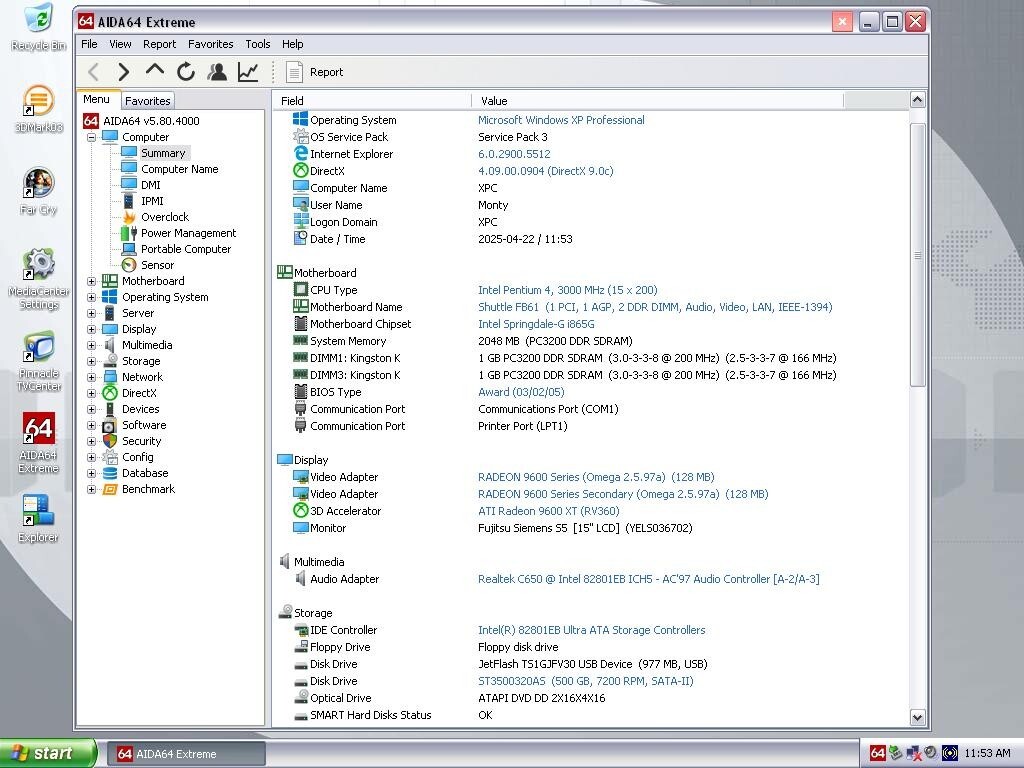Viewport: 1024px width, 768px height.
Task: Open the line graph toolbar icon
Action: pyautogui.click(x=248, y=72)
